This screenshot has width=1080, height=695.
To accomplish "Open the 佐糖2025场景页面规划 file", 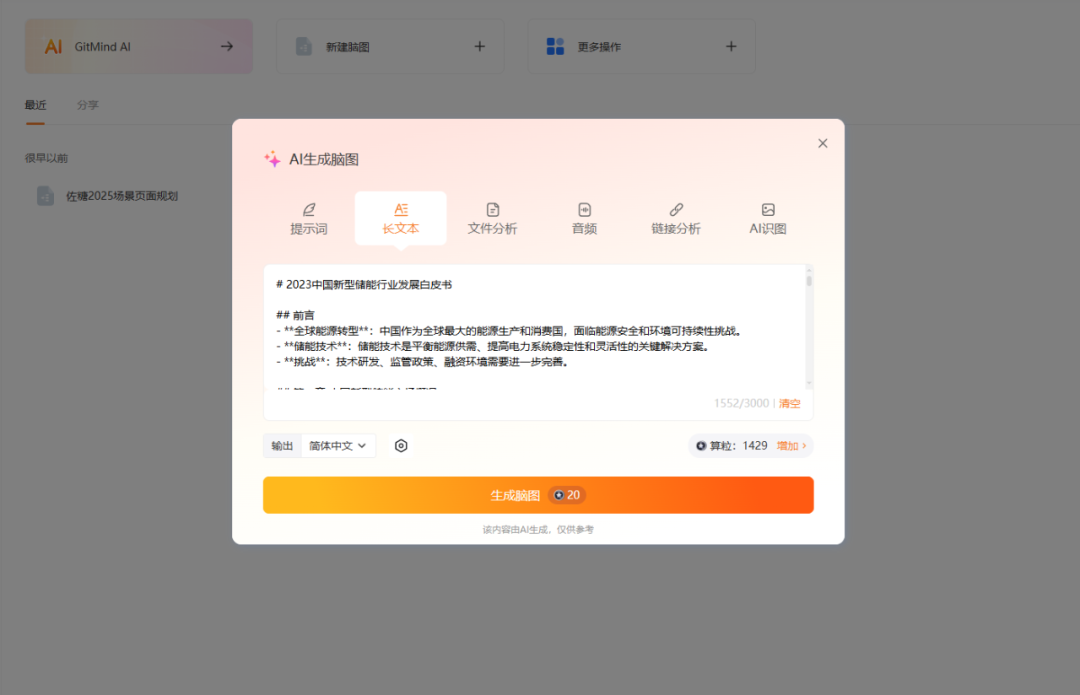I will coord(122,196).
